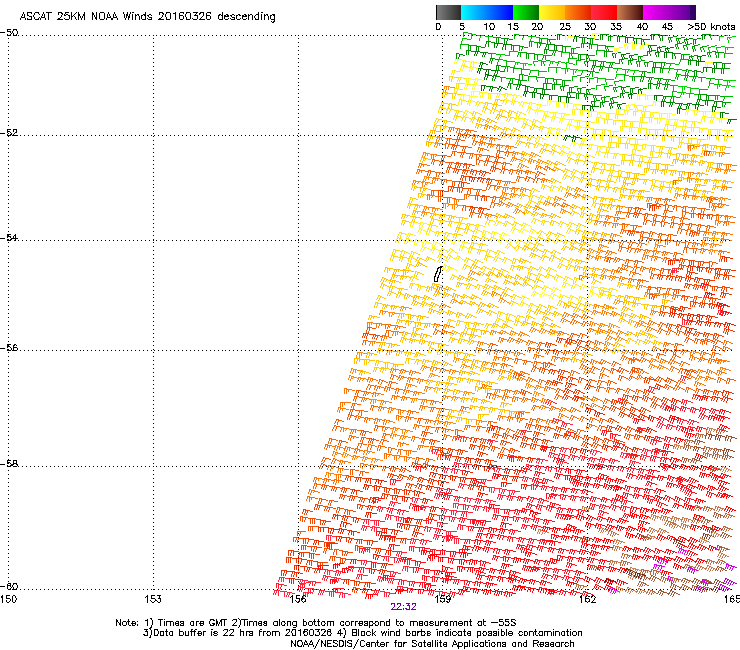Click the '25' legend scale label
This screenshot has width=740, height=650.
click(565, 27)
